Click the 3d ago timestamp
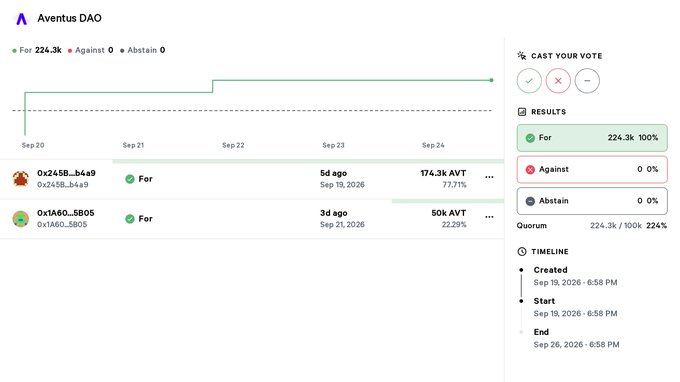This screenshot has height=382, width=680. tap(333, 213)
